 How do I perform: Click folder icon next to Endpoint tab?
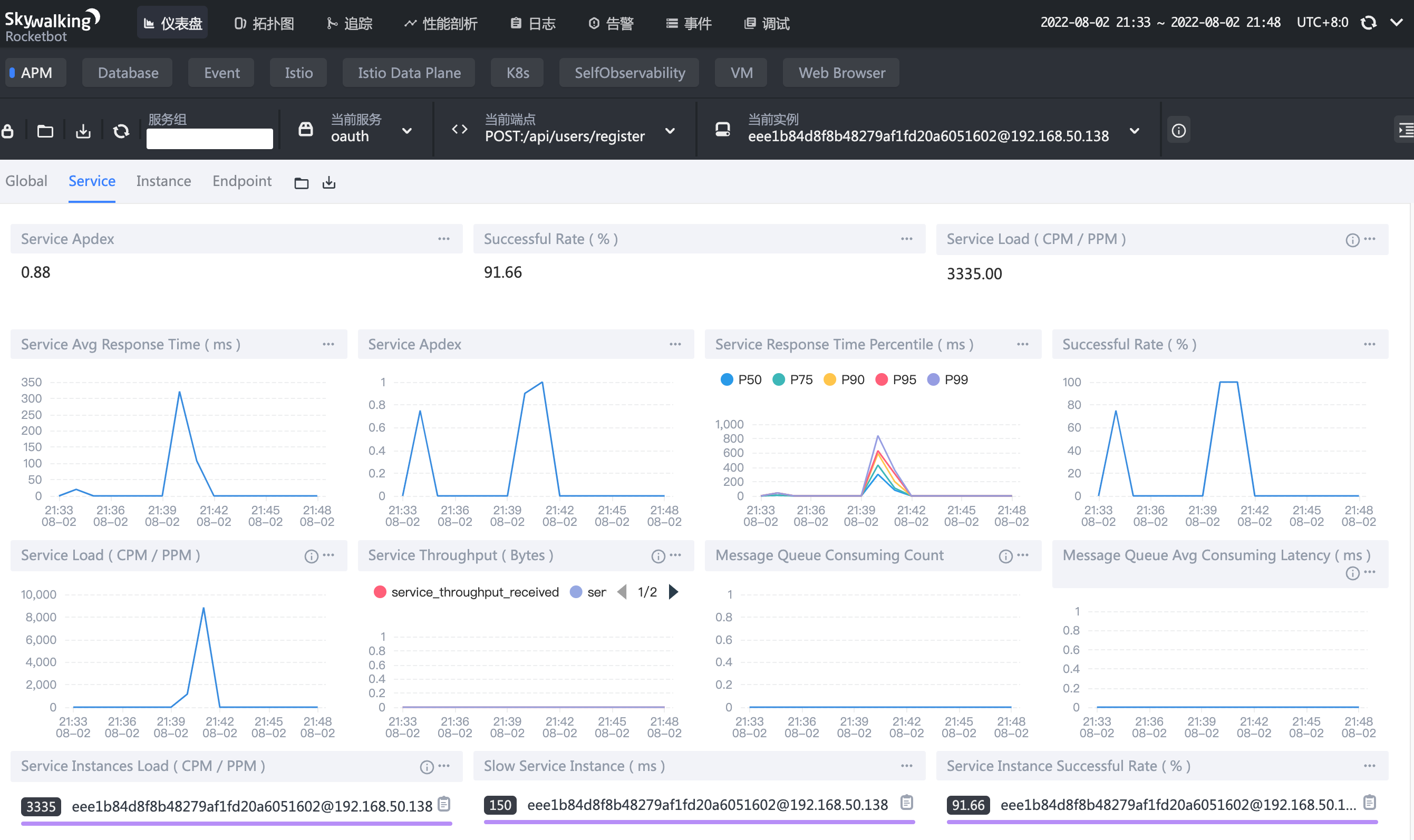point(301,183)
